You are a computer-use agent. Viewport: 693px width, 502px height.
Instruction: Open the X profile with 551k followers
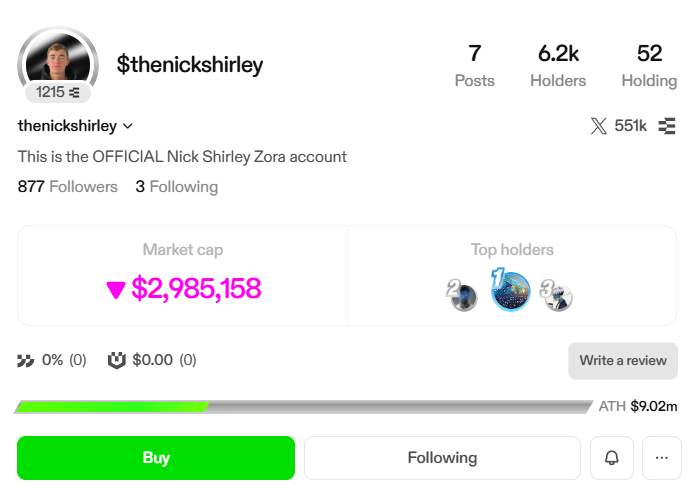[x=619, y=126]
